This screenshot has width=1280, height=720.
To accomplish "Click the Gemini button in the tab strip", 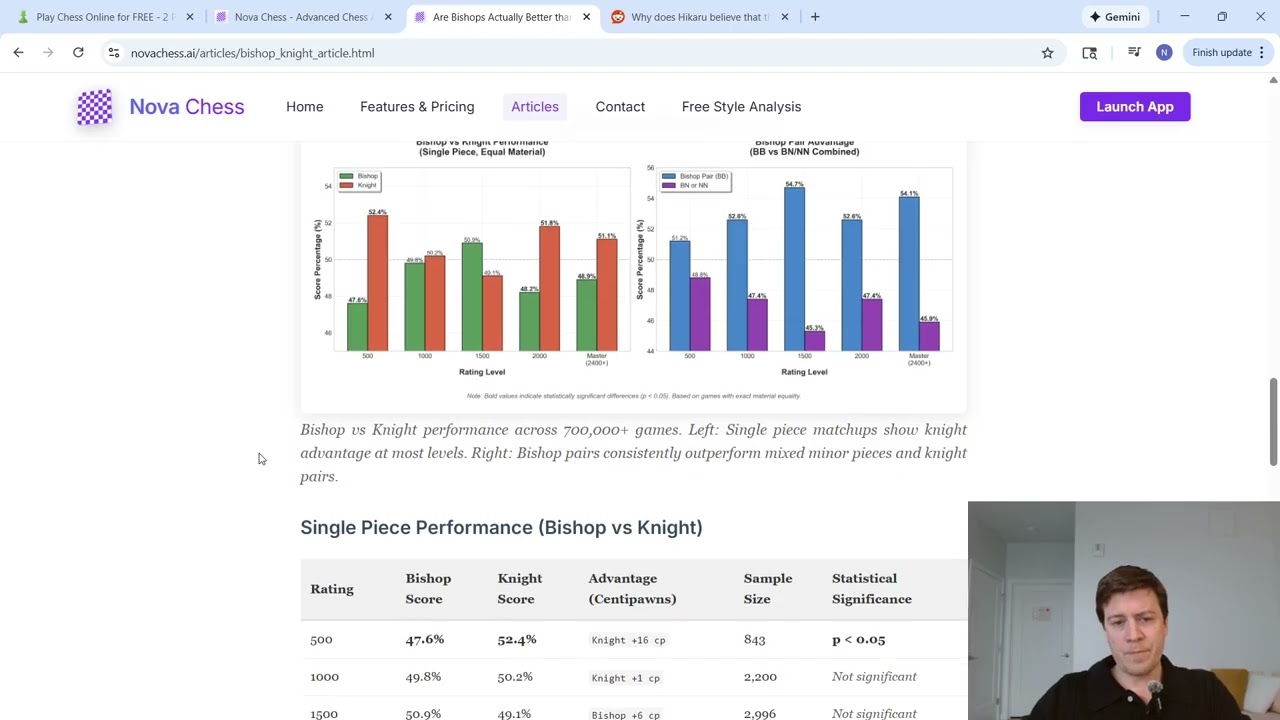I will (x=1114, y=16).
